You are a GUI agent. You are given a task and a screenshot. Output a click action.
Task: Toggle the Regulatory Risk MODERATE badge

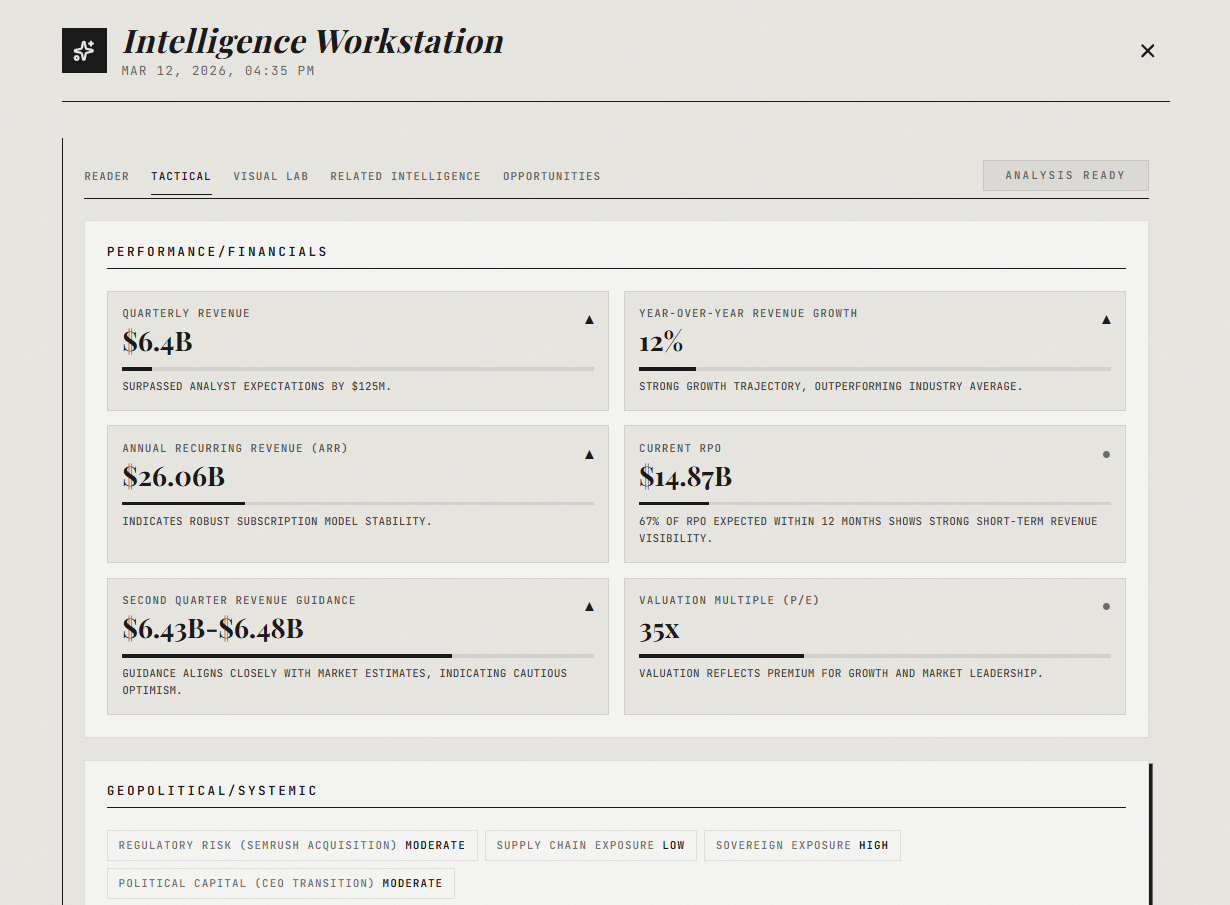(x=292, y=845)
